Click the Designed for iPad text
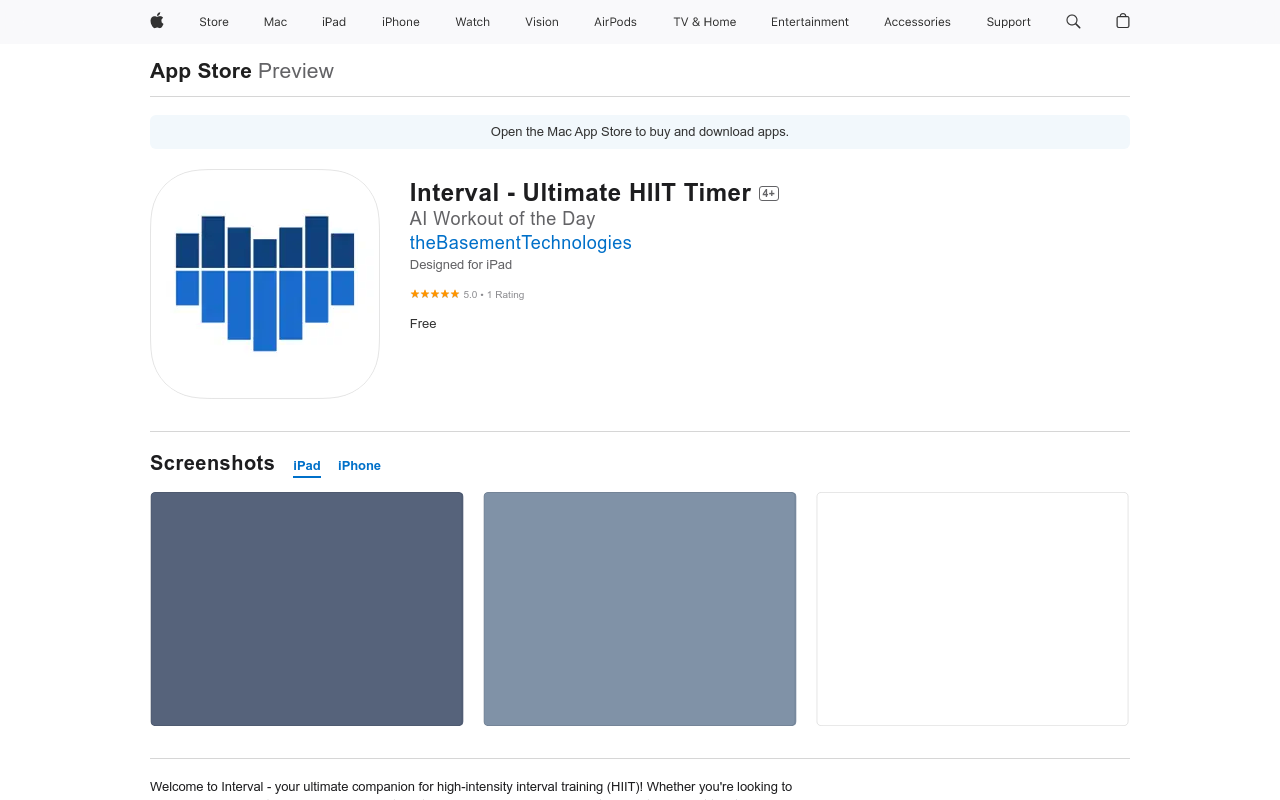The image size is (1280, 800). click(x=461, y=265)
